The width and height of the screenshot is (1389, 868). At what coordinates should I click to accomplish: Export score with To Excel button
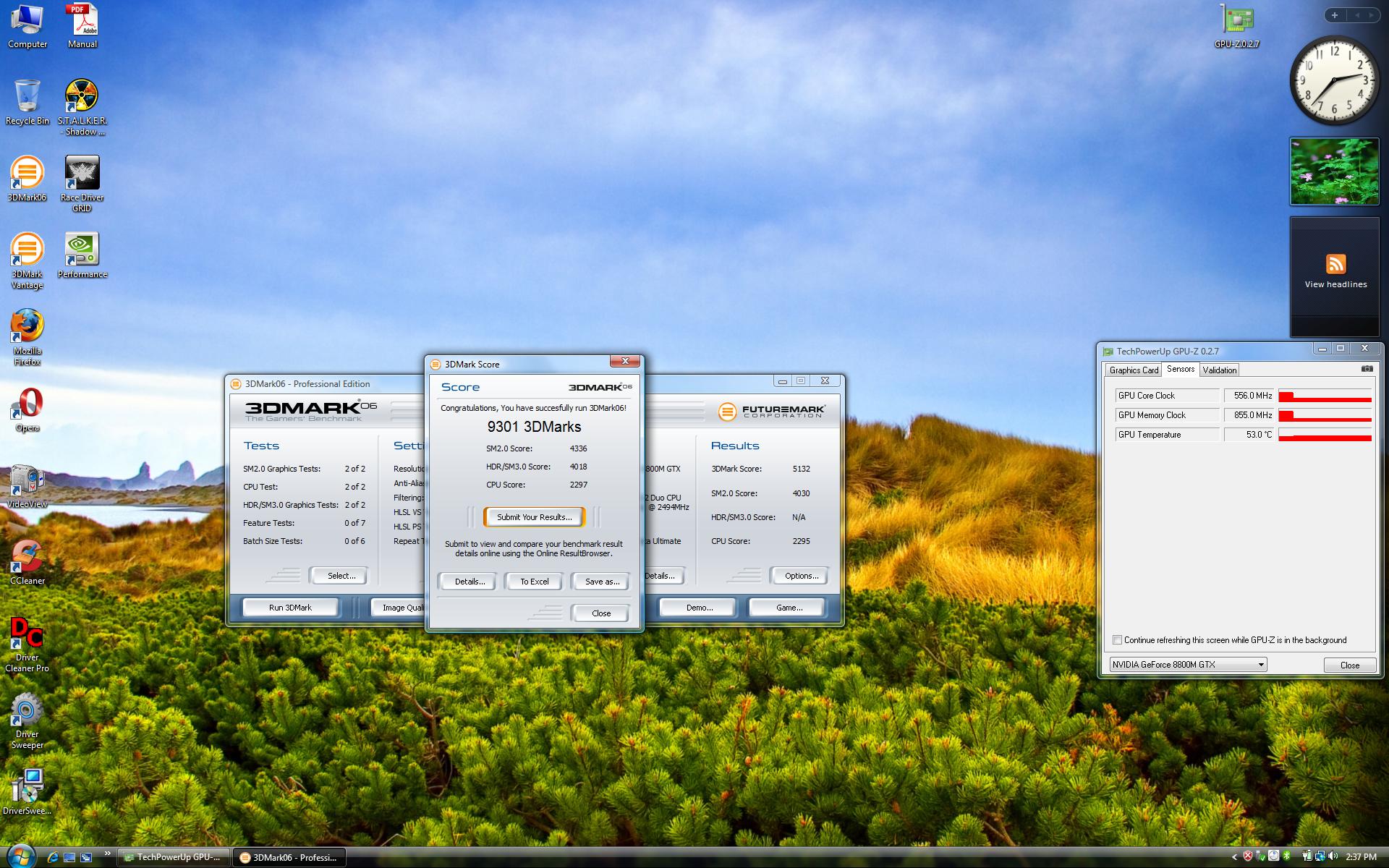[x=535, y=582]
